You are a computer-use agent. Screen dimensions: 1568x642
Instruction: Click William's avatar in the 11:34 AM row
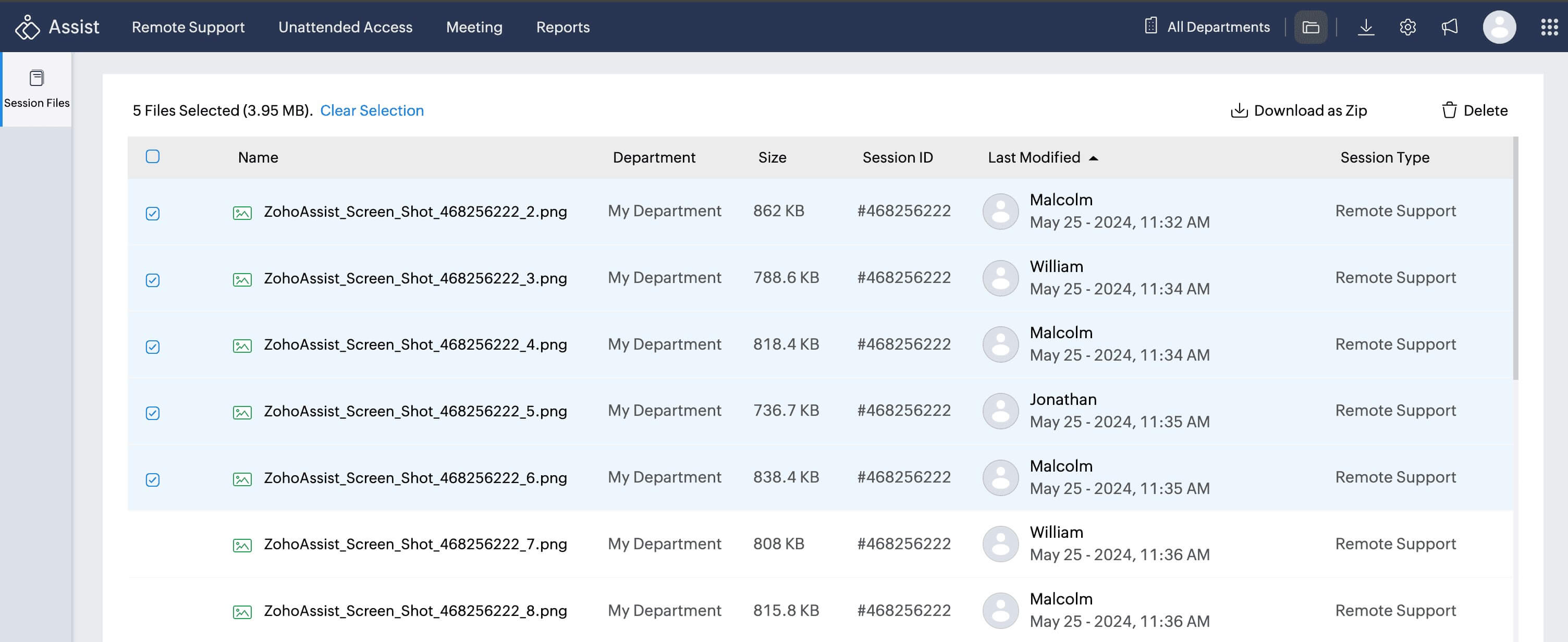pos(1001,278)
